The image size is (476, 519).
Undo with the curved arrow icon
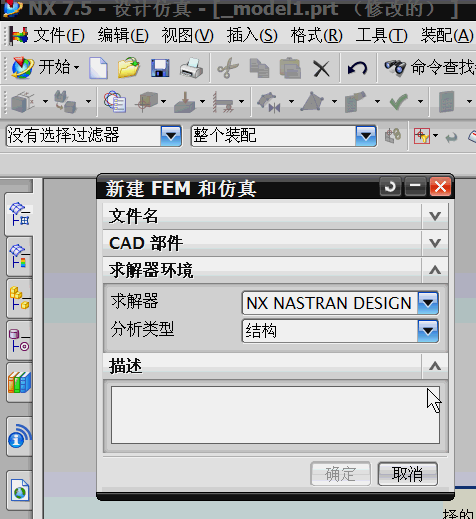[357, 68]
